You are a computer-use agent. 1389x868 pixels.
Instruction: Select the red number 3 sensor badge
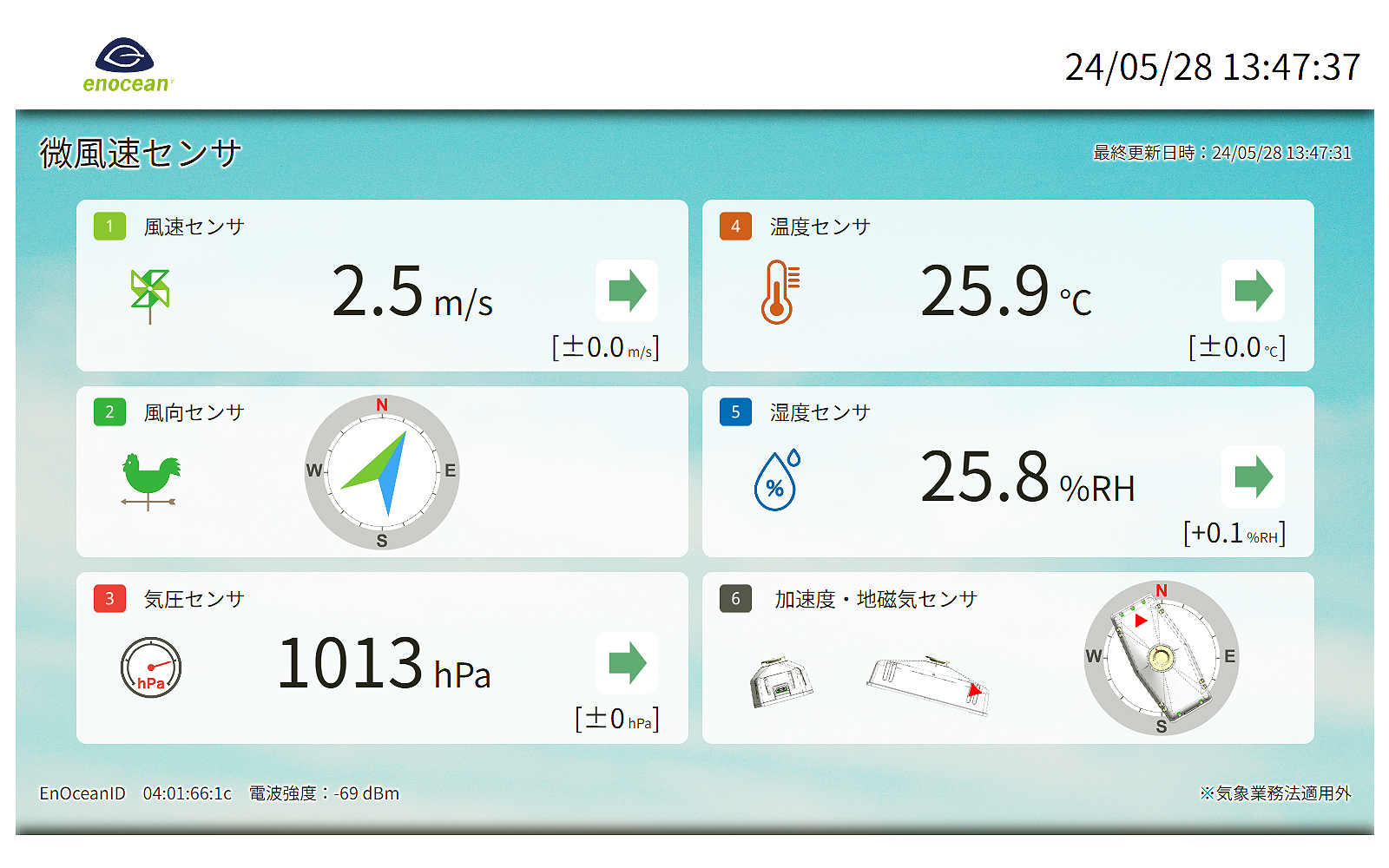tap(109, 599)
